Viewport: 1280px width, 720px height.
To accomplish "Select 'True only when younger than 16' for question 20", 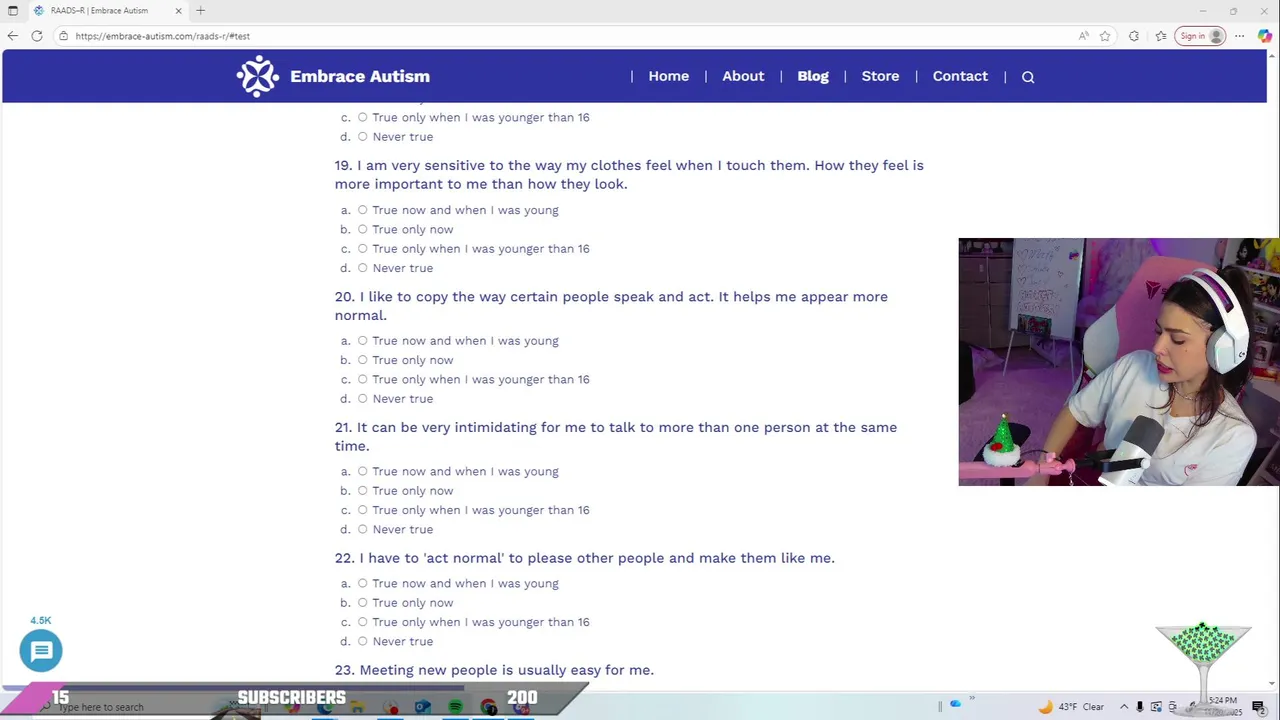I will 363,379.
